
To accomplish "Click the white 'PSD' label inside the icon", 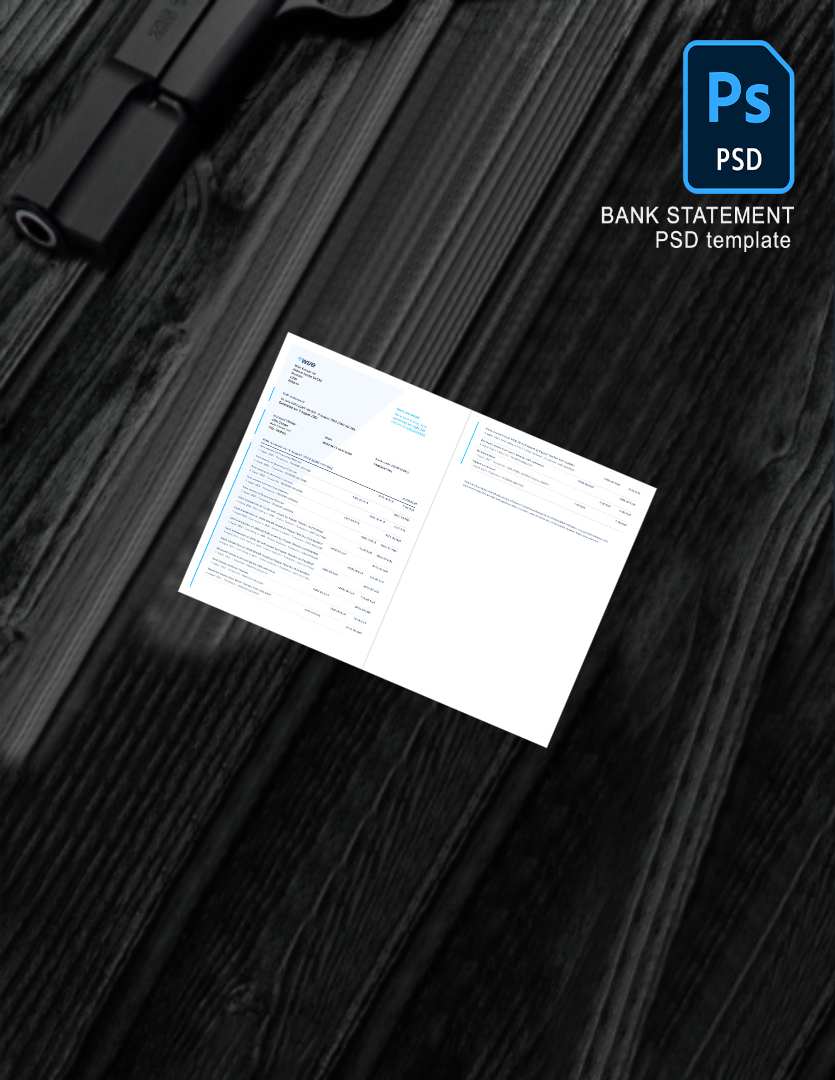I will pyautogui.click(x=739, y=159).
